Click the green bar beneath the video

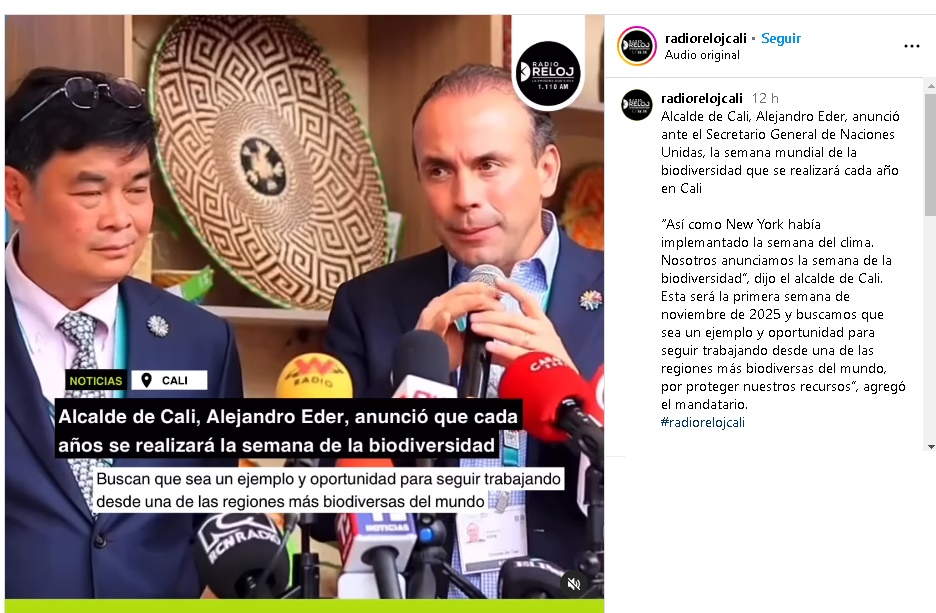(x=304, y=606)
